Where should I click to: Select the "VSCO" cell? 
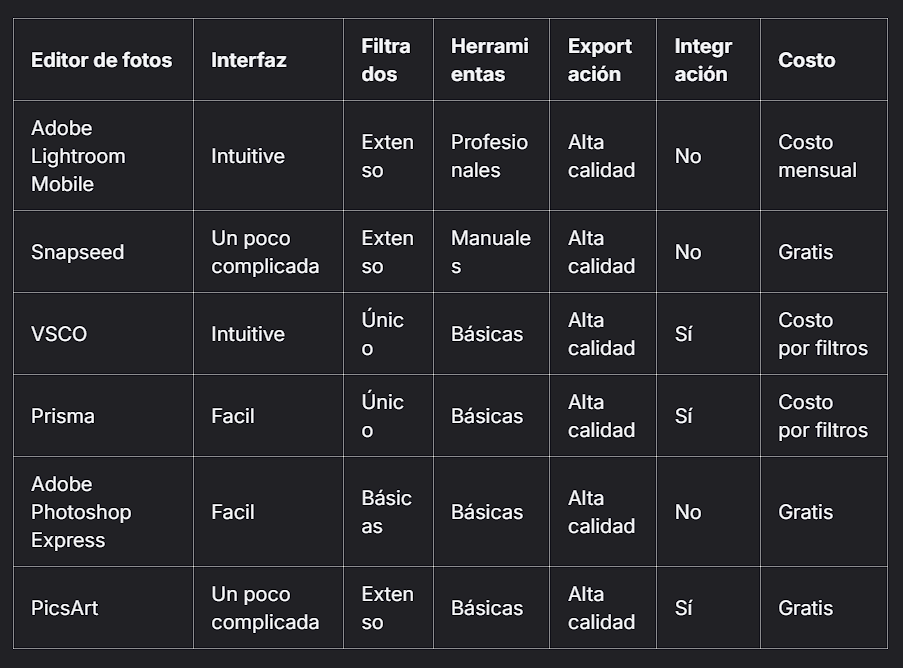click(59, 334)
